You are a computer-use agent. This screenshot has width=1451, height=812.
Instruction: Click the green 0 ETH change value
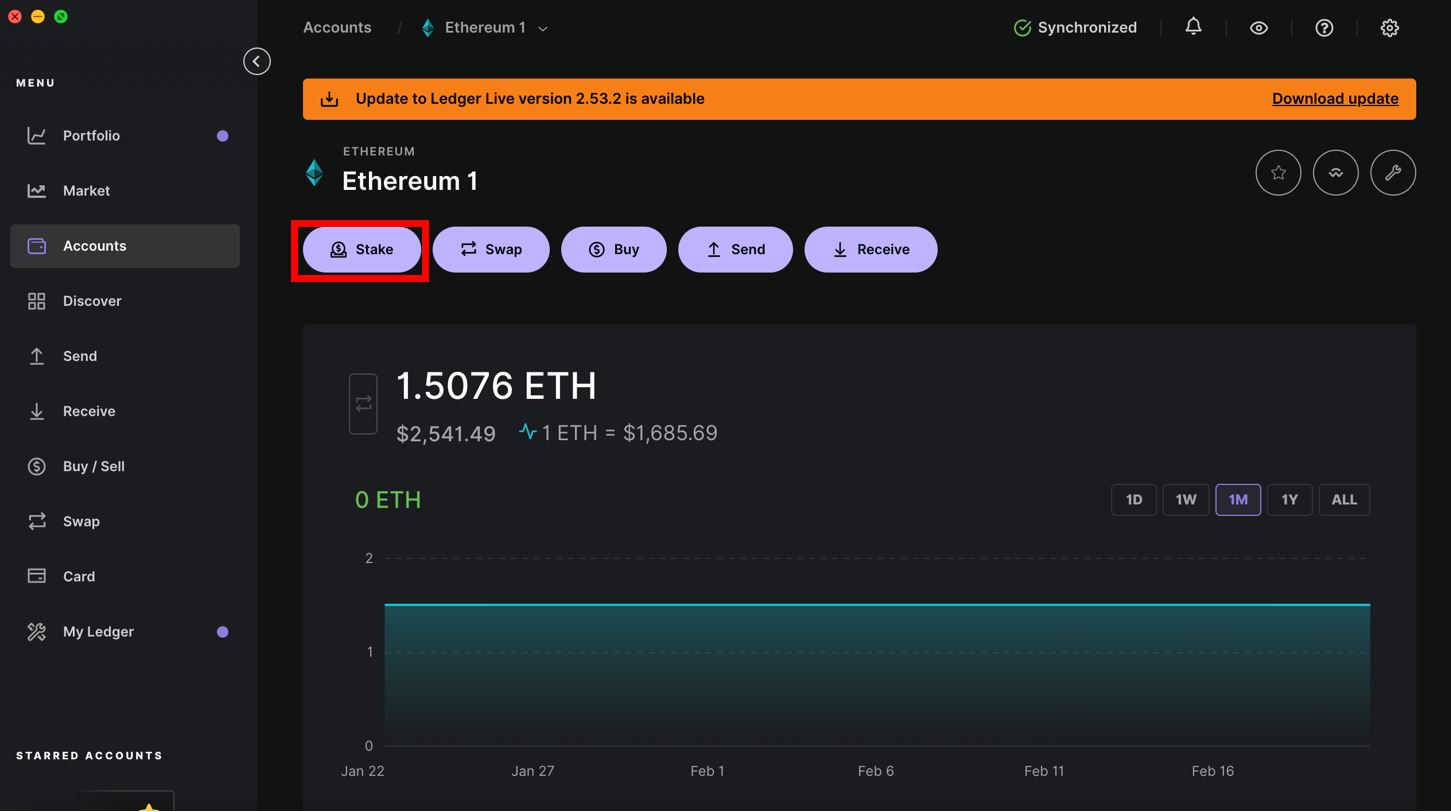[388, 500]
